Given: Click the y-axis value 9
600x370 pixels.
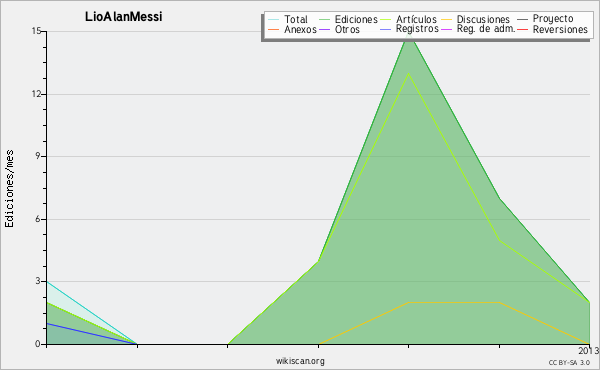Looking at the screenshot, I should [x=38, y=156].
